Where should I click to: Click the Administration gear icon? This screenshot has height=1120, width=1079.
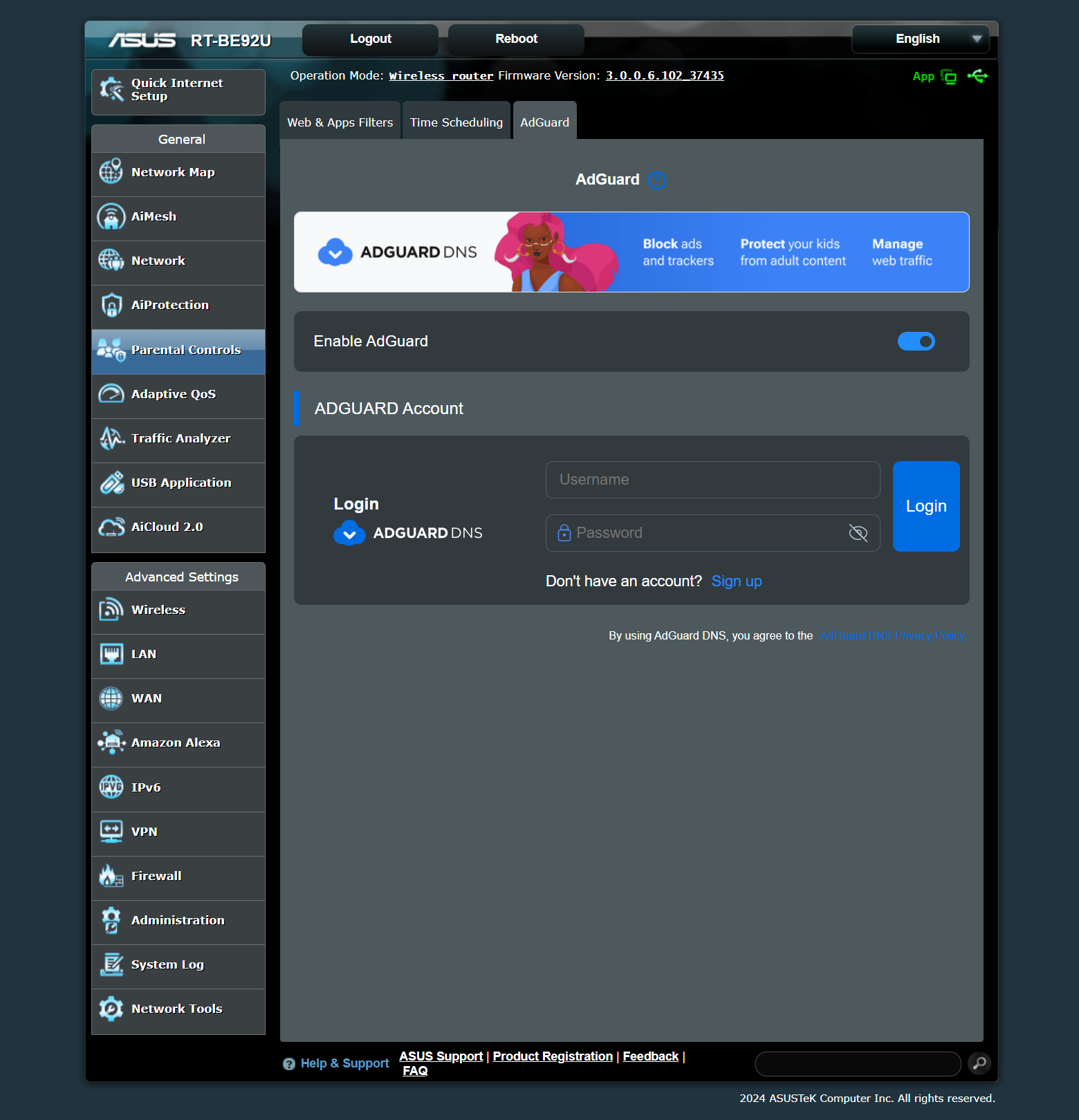111,920
